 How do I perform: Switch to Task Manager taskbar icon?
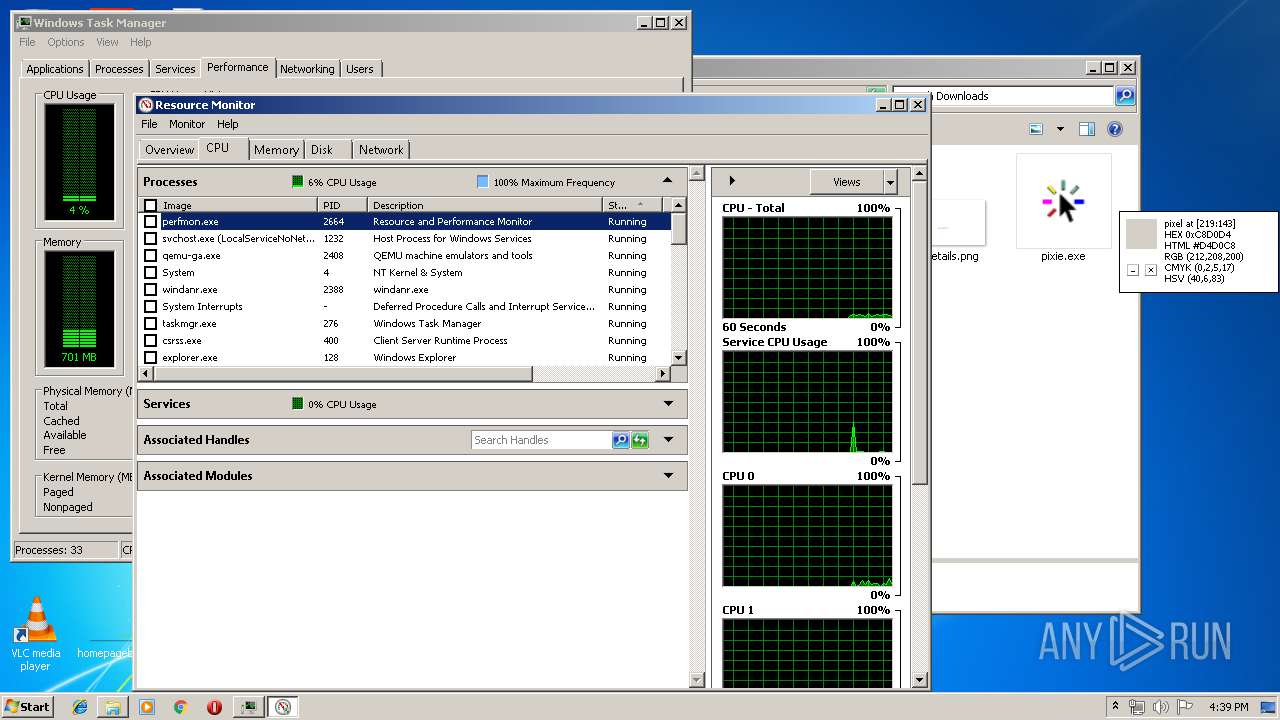pos(248,707)
